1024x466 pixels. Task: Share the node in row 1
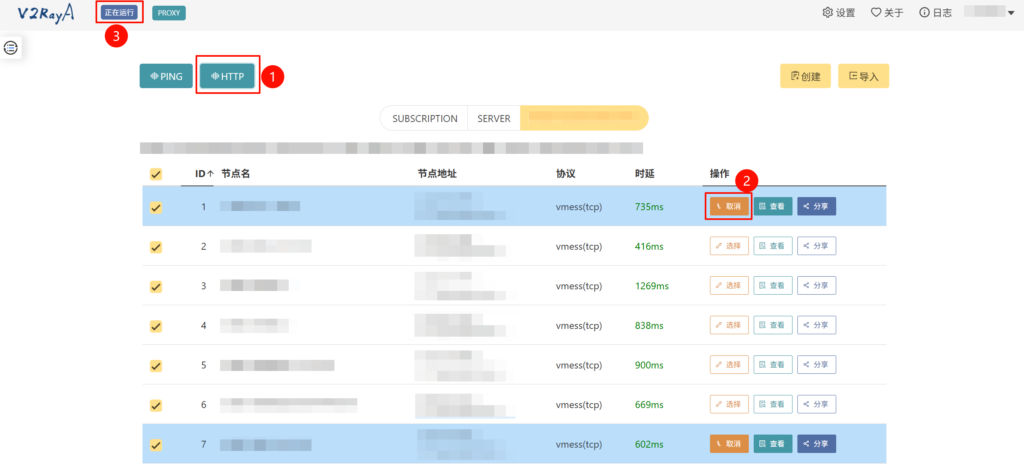coord(816,207)
